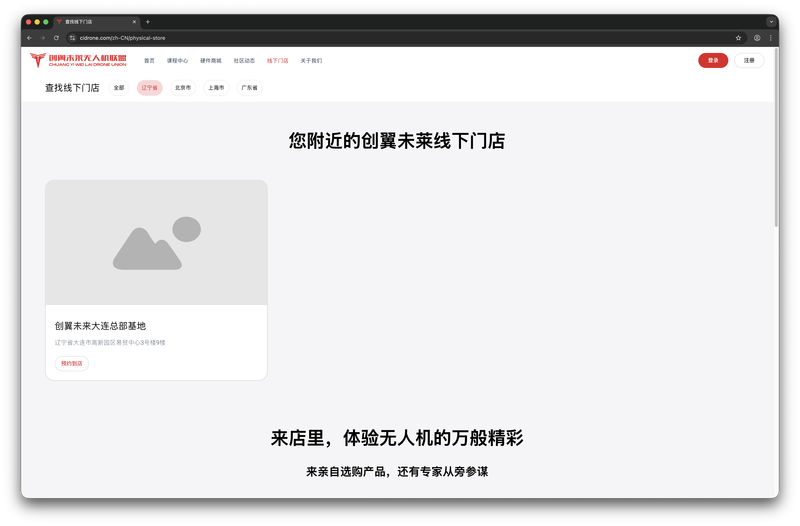The height and width of the screenshot is (526, 800).
Task: Click heading 您附近的创翼未莱线下门店
Action: [x=397, y=141]
